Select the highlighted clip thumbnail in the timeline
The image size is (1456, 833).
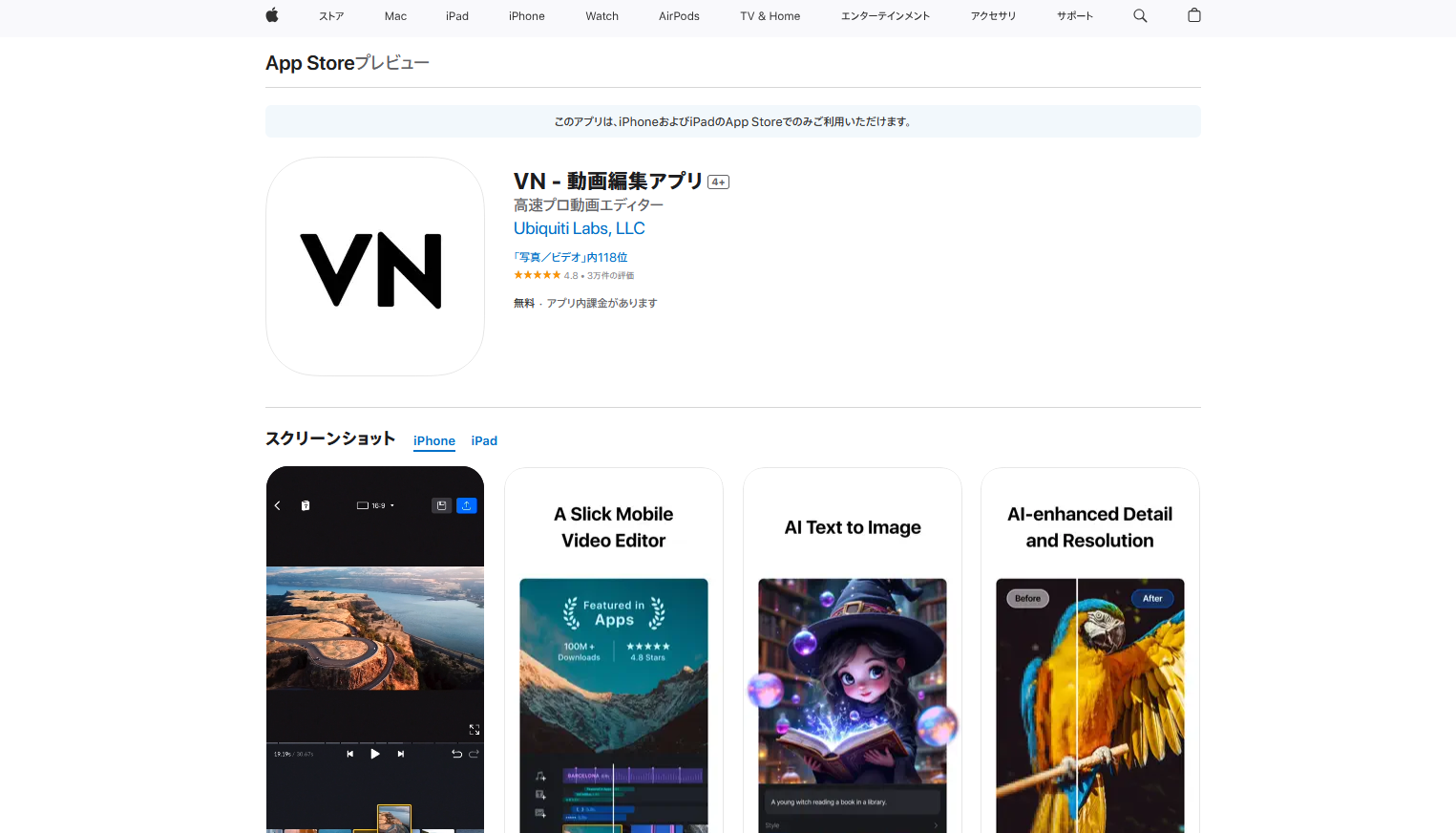click(394, 819)
